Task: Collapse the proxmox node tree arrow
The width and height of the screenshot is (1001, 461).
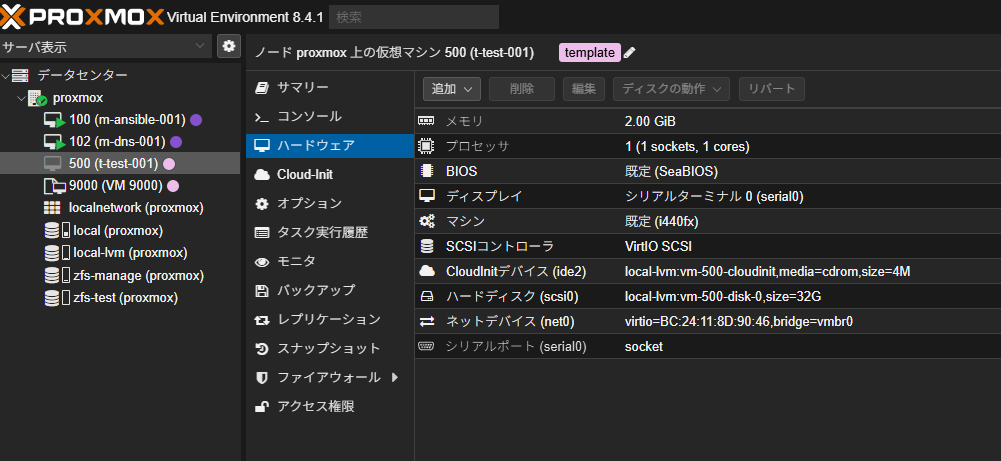Action: tap(22, 98)
